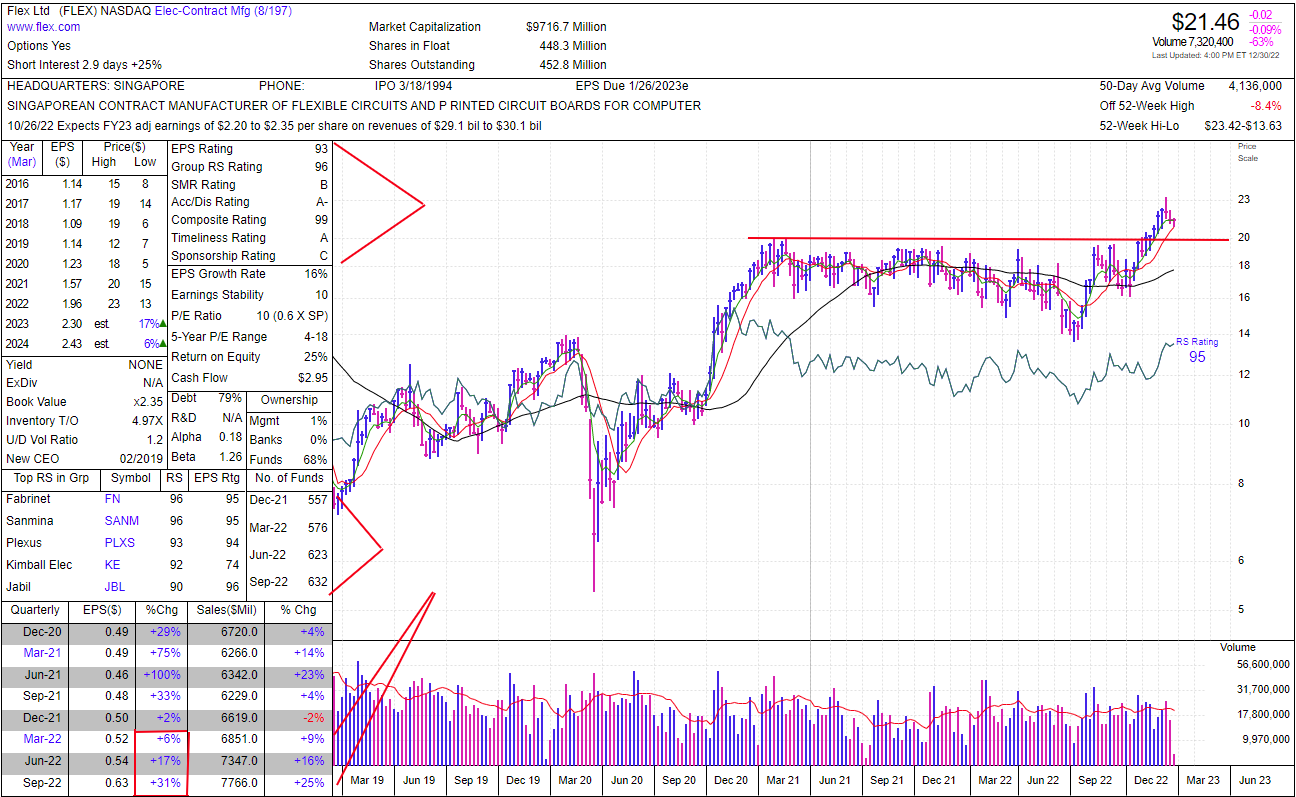
Task: Click the U/D Vol Ratio 1.2 row
Action: pyautogui.click(x=84, y=440)
